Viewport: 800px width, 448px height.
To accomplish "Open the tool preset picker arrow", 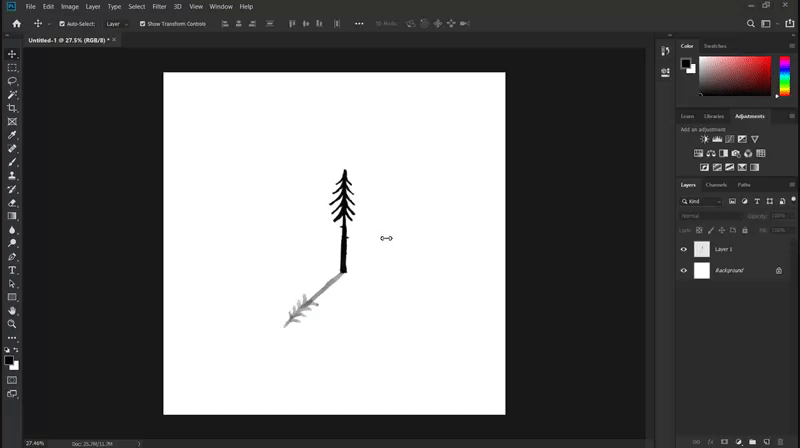I will tap(49, 24).
